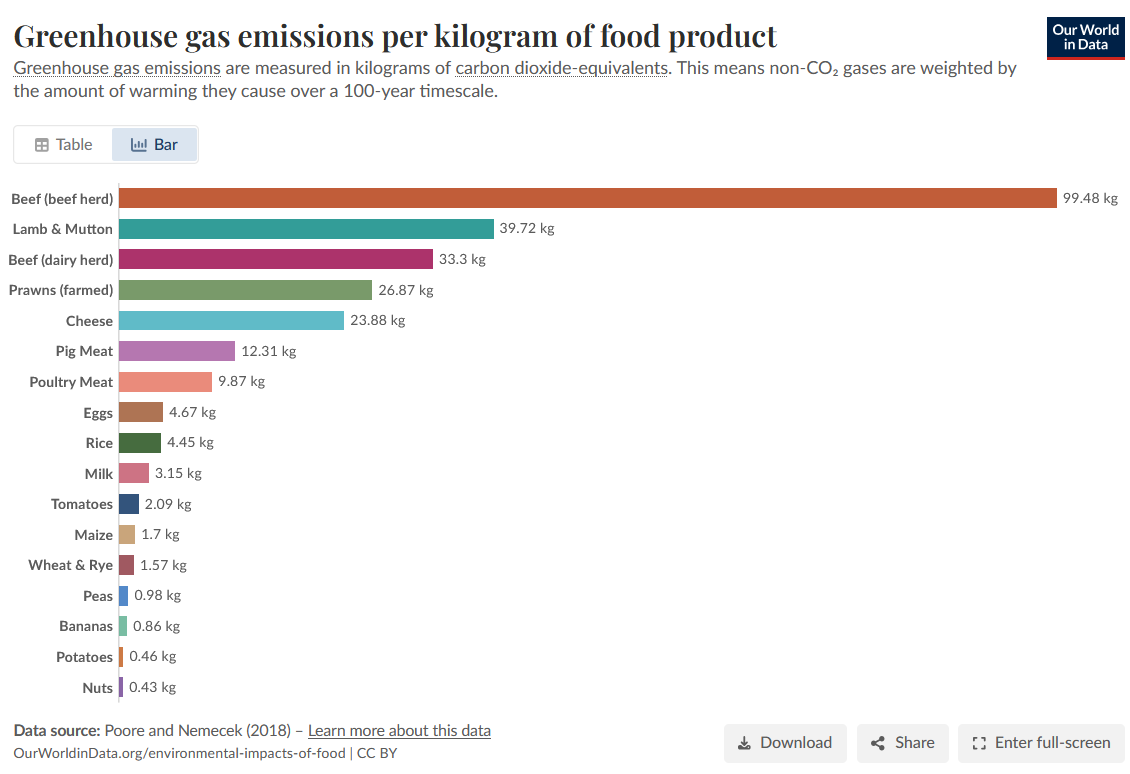Click the dark green Rice bar

tap(140, 442)
